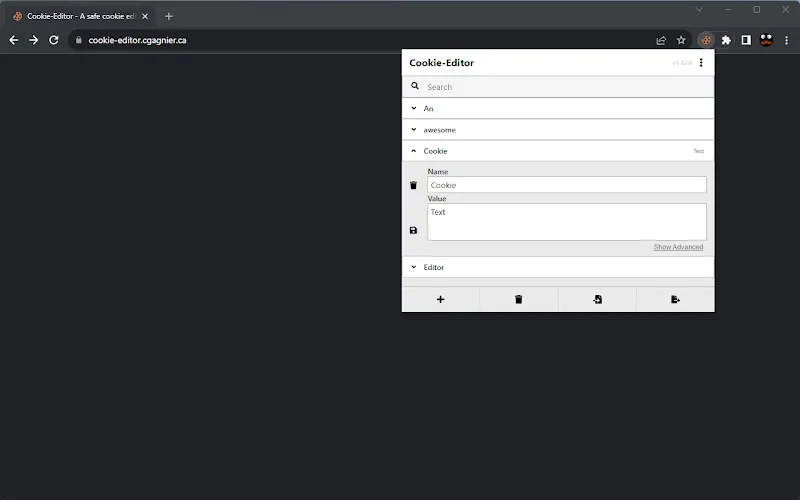Click the Show Advanced link
Image resolution: width=800 pixels, height=500 pixels.
coord(678,247)
